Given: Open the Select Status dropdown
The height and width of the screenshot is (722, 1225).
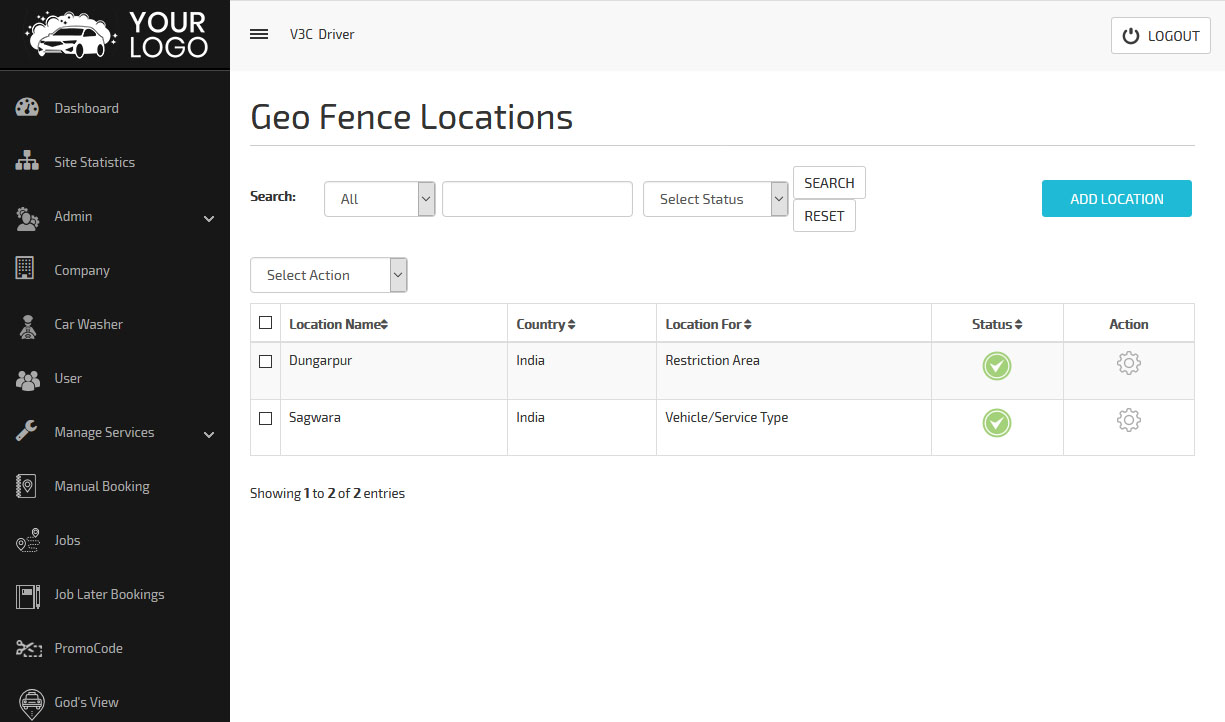Looking at the screenshot, I should [716, 199].
